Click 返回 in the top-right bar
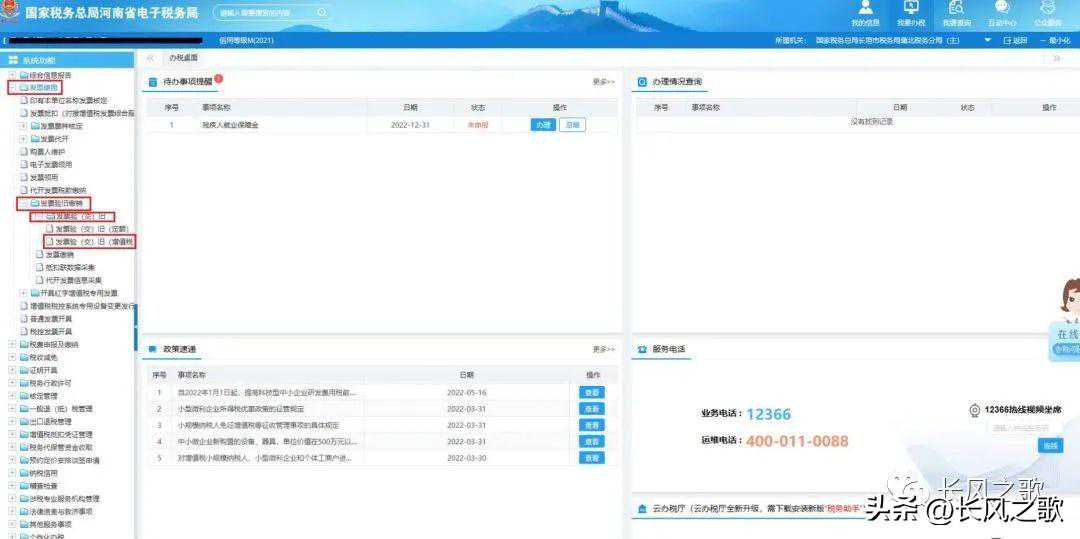The height and width of the screenshot is (539, 1080). tap(1015, 41)
